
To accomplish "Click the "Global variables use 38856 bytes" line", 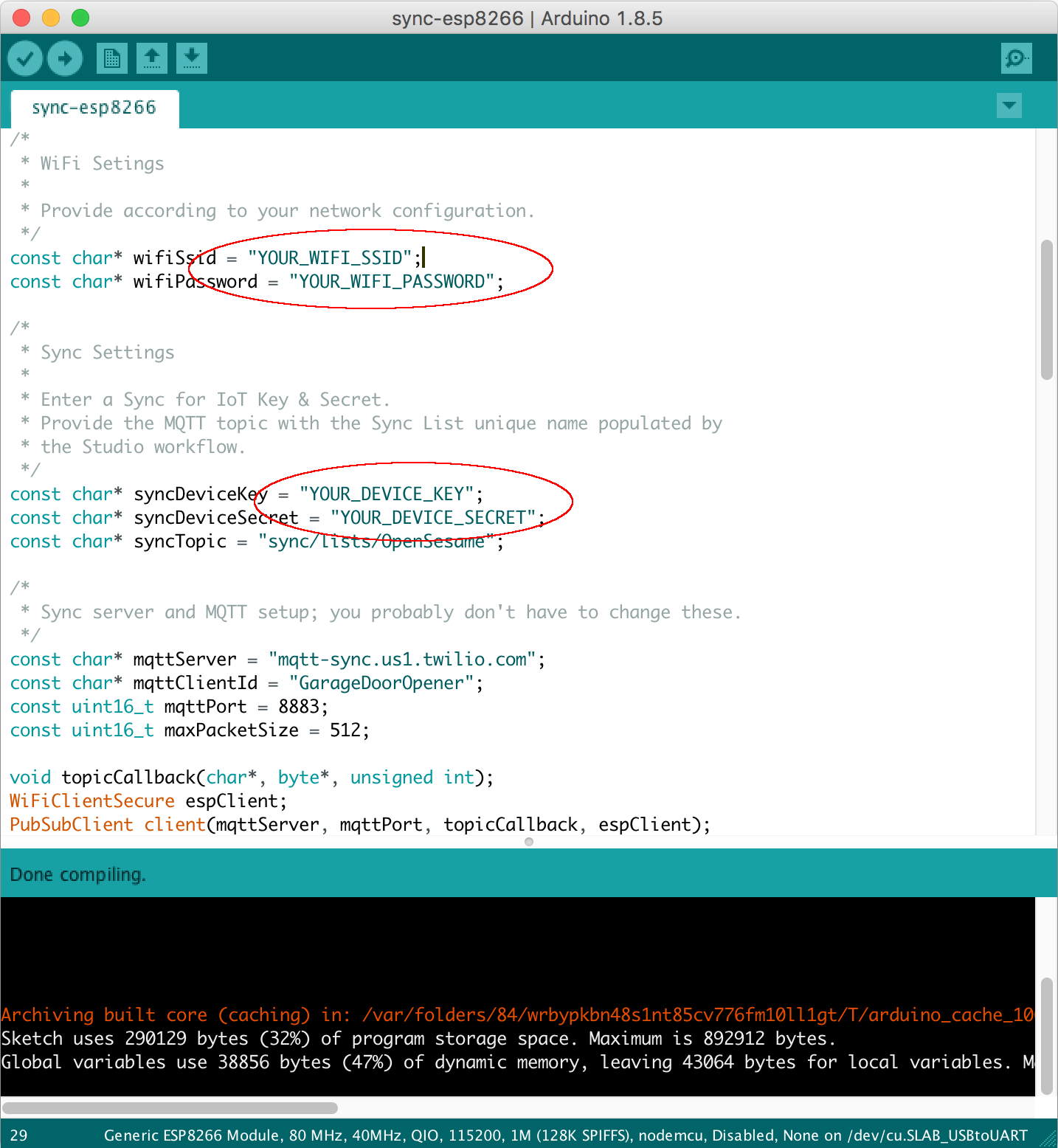I will (x=517, y=1062).
